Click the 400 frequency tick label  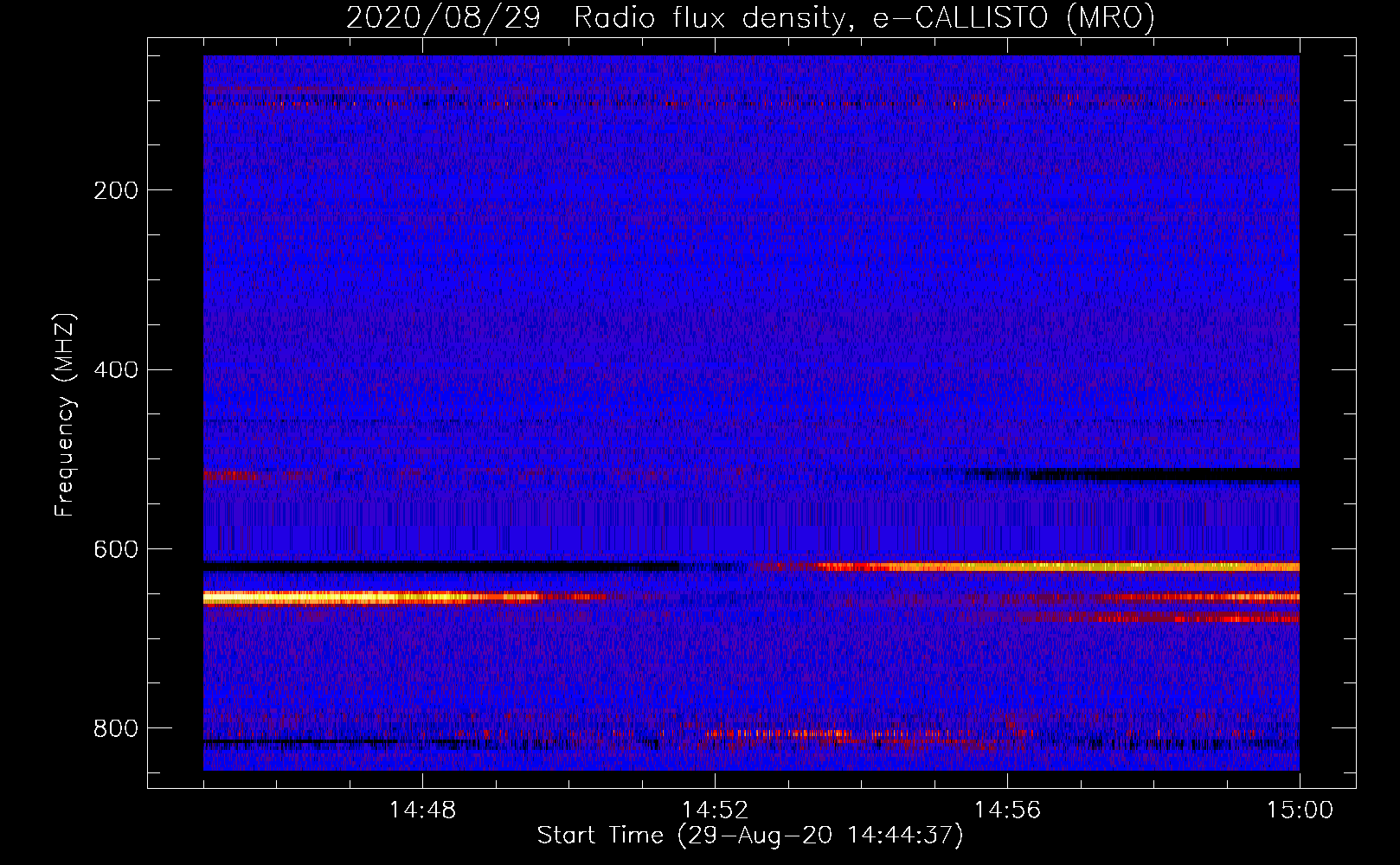(x=116, y=370)
